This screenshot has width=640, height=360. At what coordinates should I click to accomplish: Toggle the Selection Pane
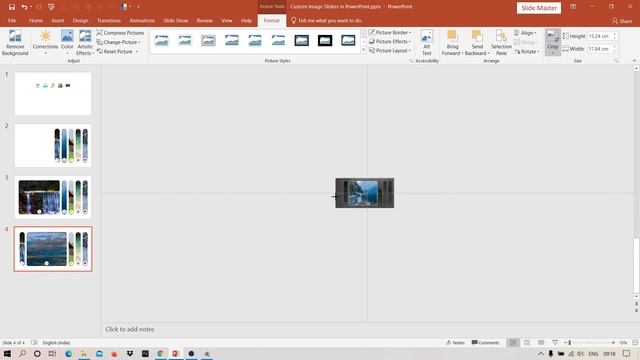[x=501, y=42]
